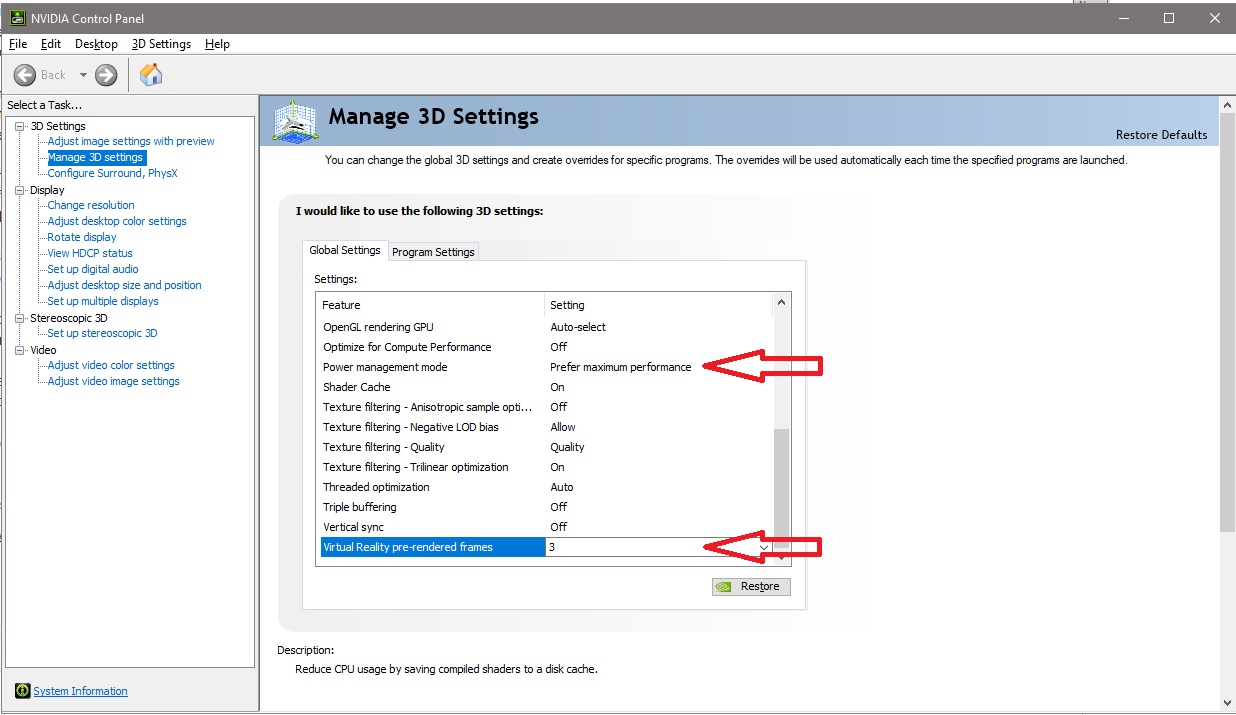This screenshot has height=715, width=1236.
Task: Click Restore Defaults link
Action: coord(1161,135)
